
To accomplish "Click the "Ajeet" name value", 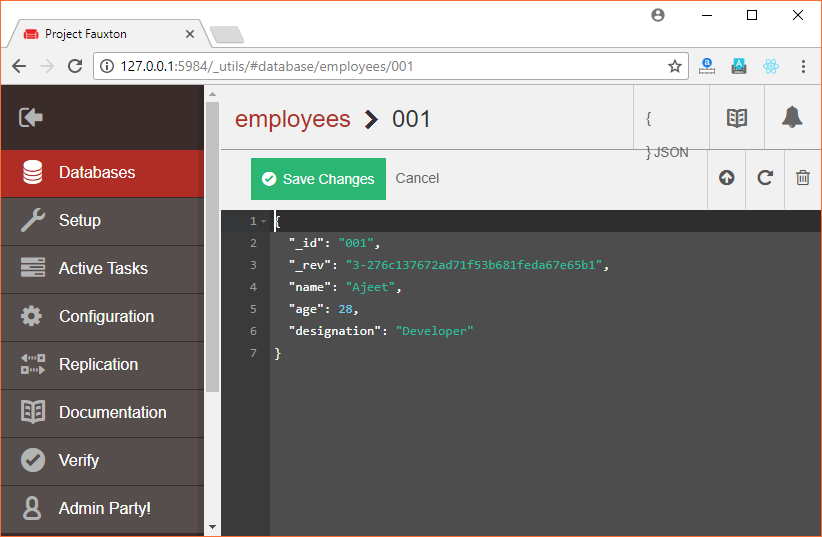I will tap(370, 287).
